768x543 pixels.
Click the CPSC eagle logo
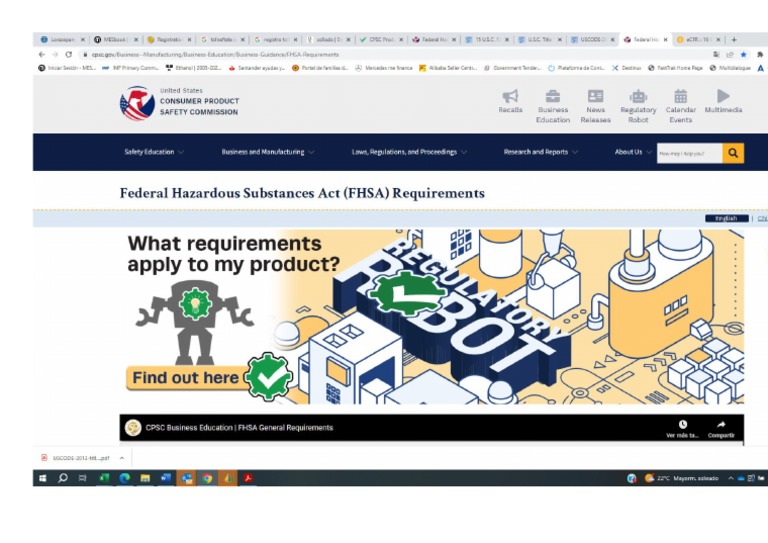coord(137,103)
